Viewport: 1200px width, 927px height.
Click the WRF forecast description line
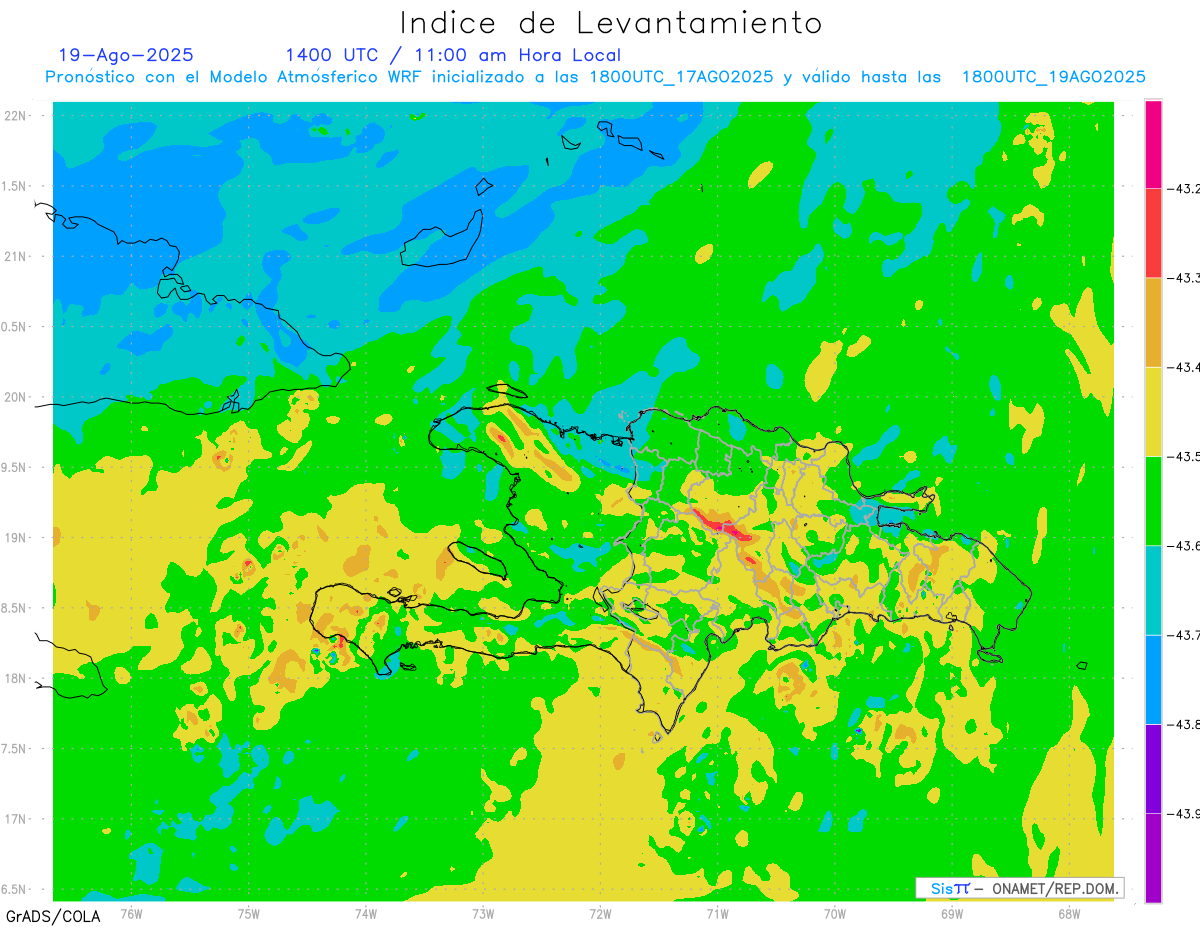tap(595, 77)
